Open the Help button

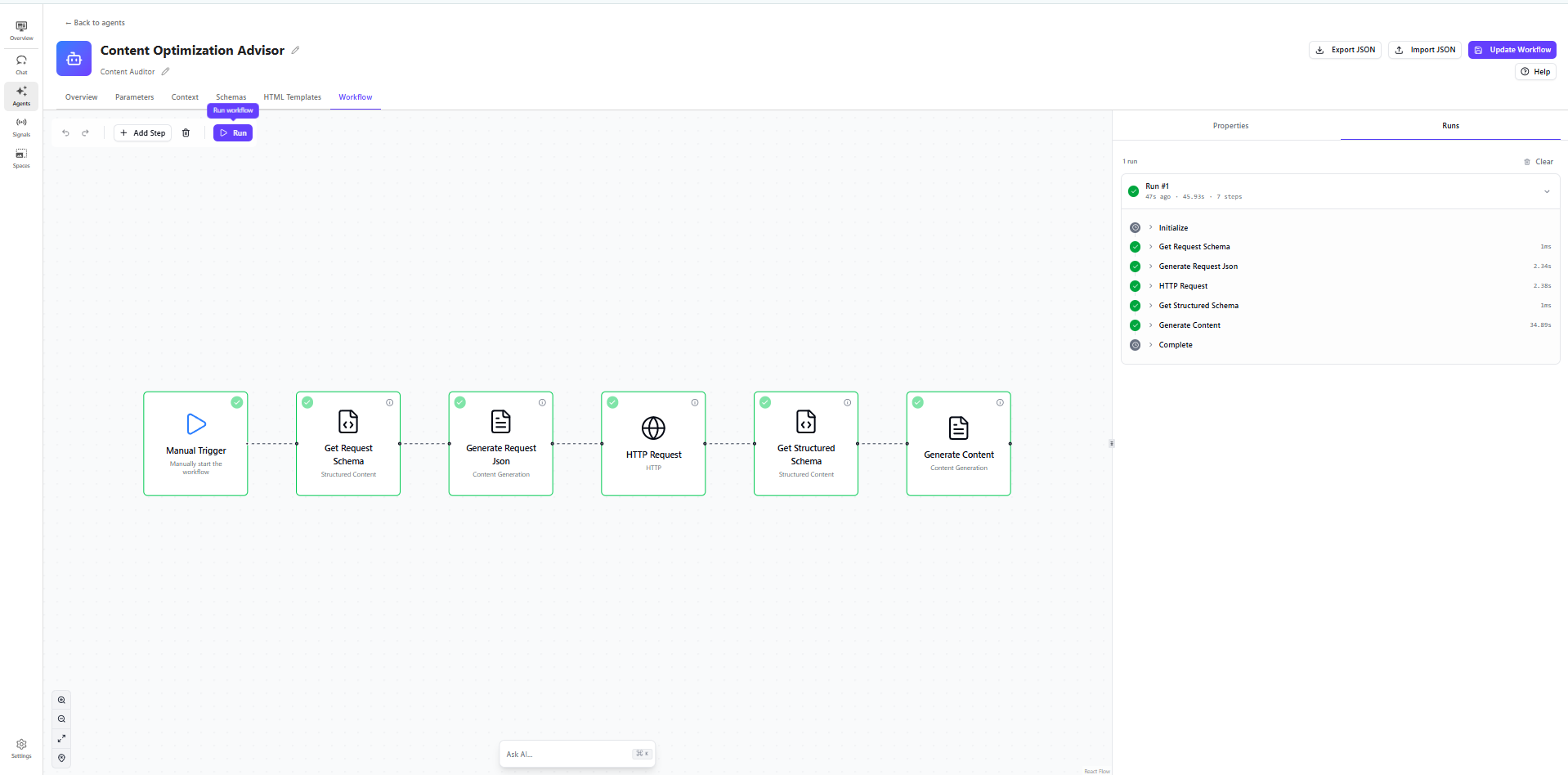click(1535, 72)
